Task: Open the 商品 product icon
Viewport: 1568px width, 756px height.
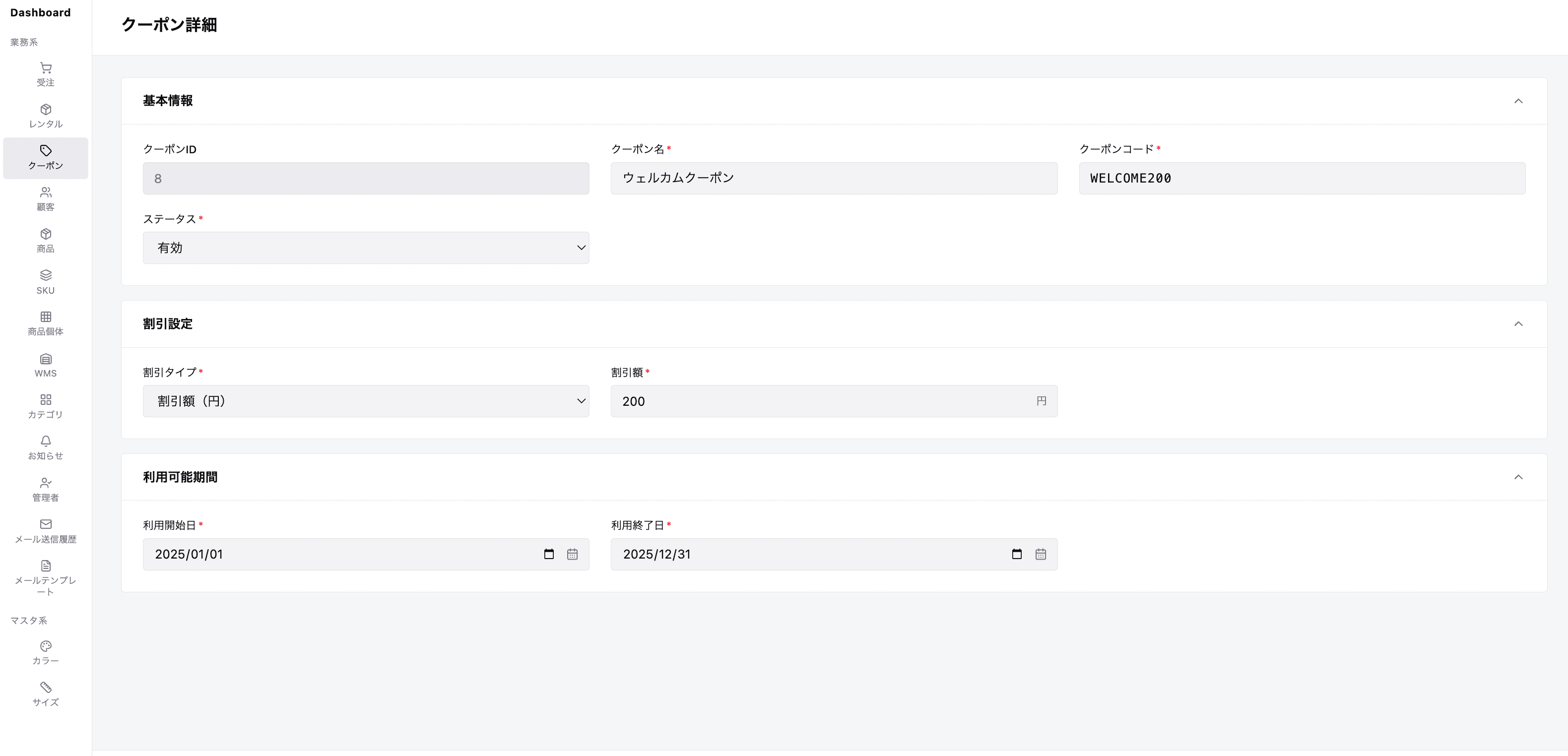Action: click(x=46, y=234)
